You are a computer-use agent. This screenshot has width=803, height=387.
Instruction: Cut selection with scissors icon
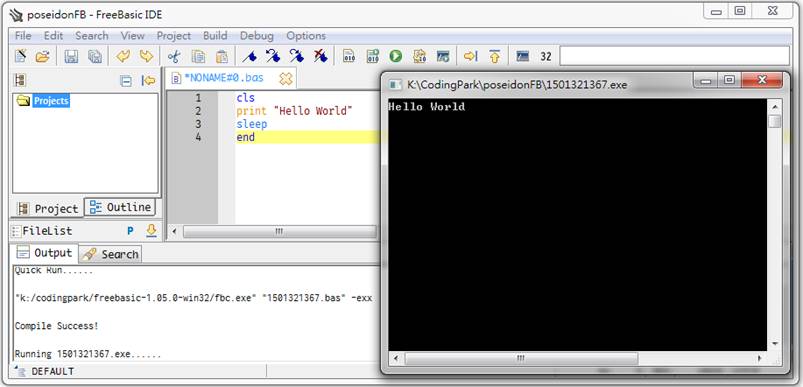[x=174, y=56]
